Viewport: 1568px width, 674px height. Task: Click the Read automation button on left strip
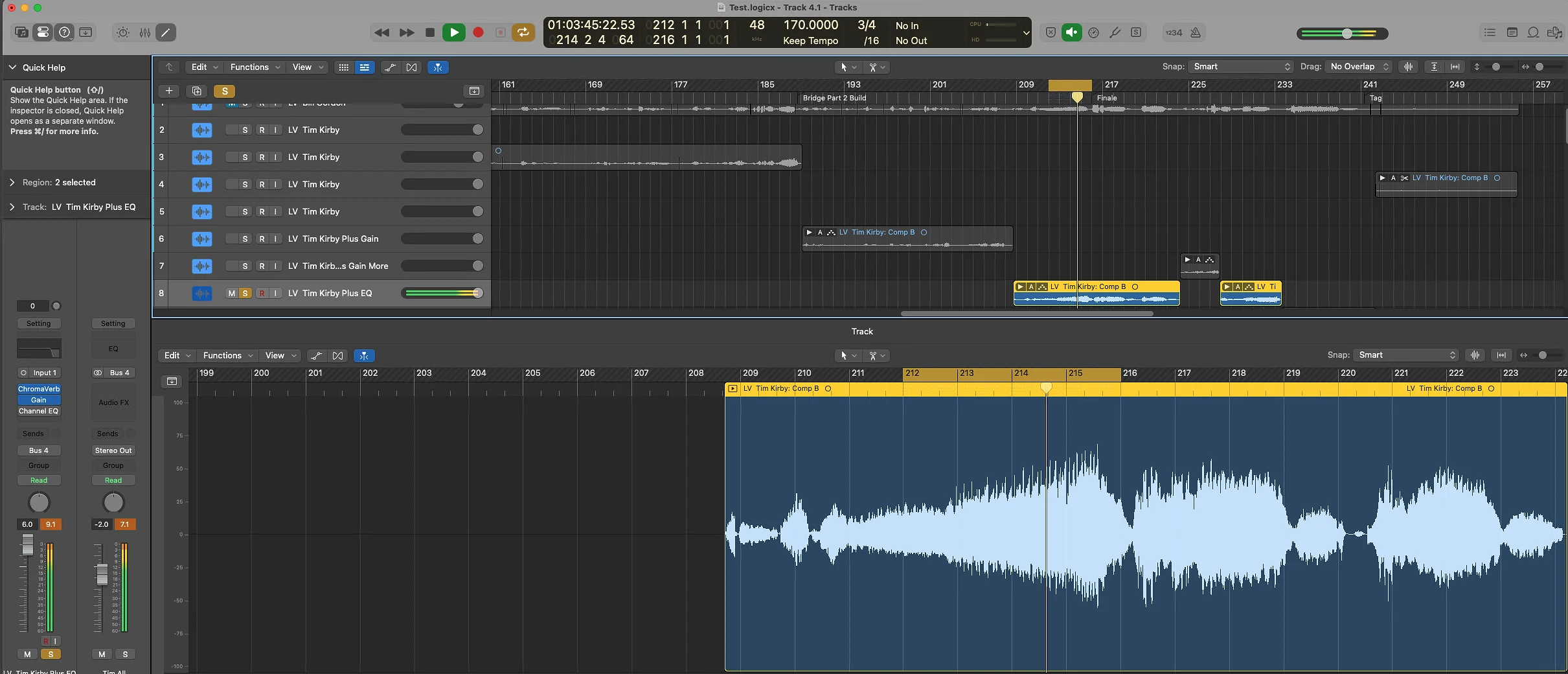39,480
